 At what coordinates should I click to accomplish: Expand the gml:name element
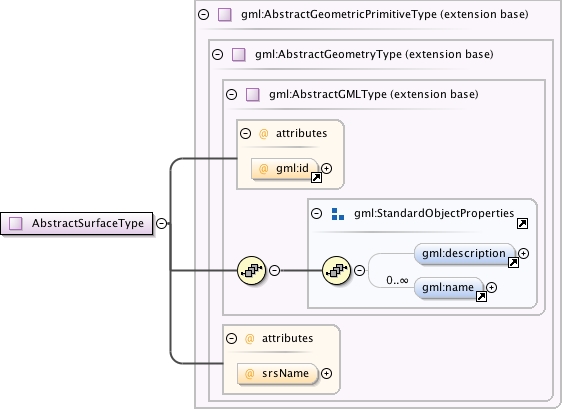click(x=492, y=287)
